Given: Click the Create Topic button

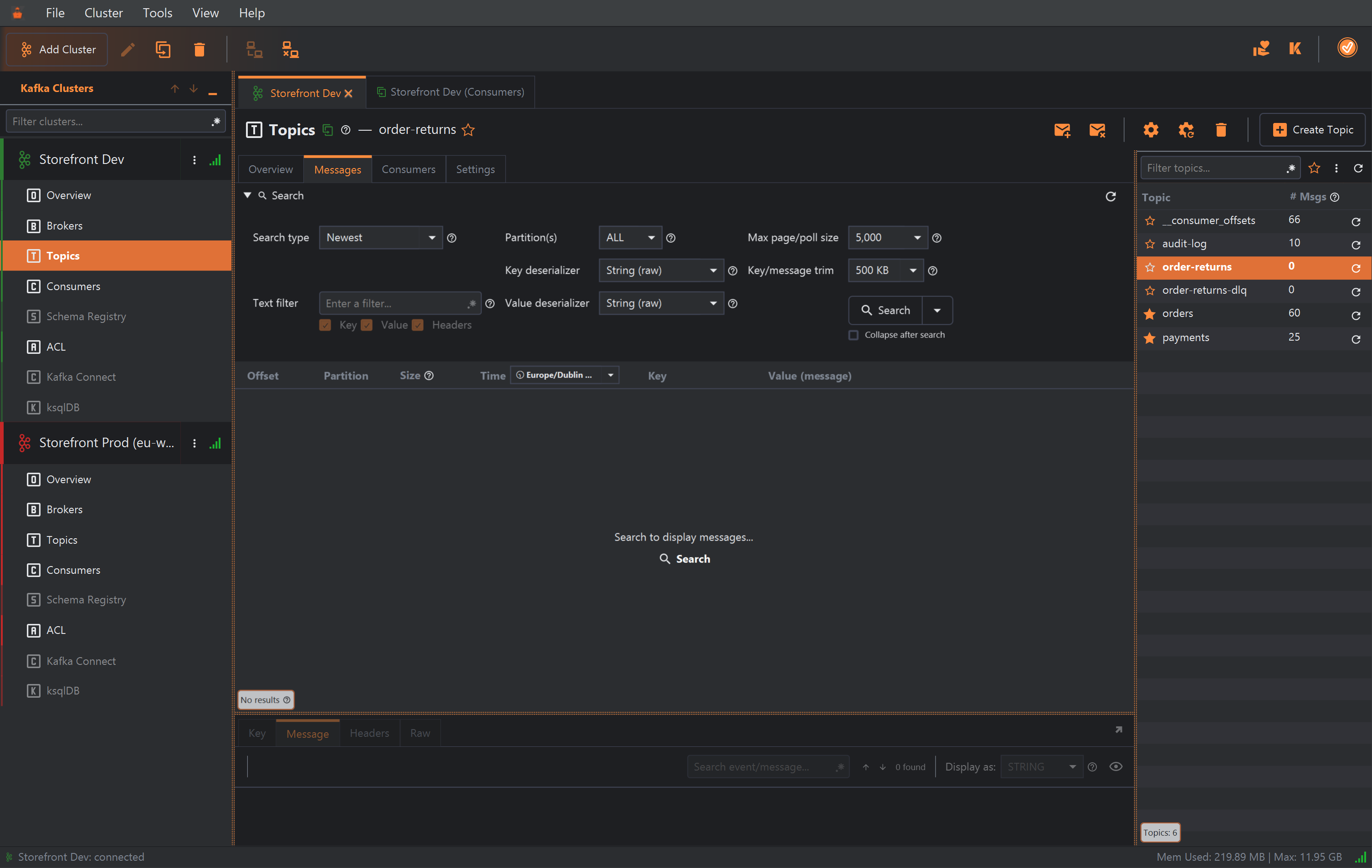Looking at the screenshot, I should 1313,130.
